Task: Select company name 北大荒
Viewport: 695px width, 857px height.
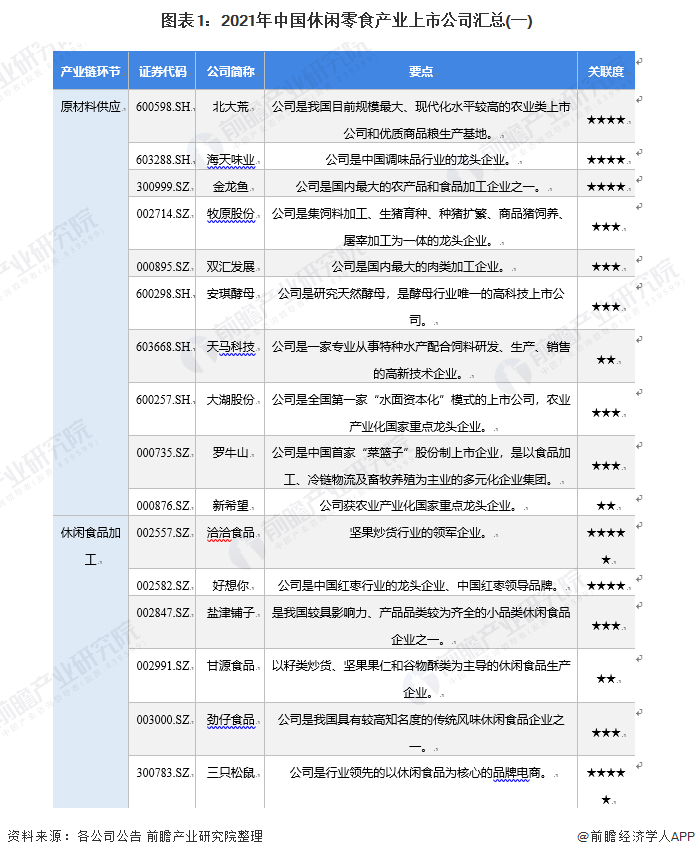Action: (231, 107)
